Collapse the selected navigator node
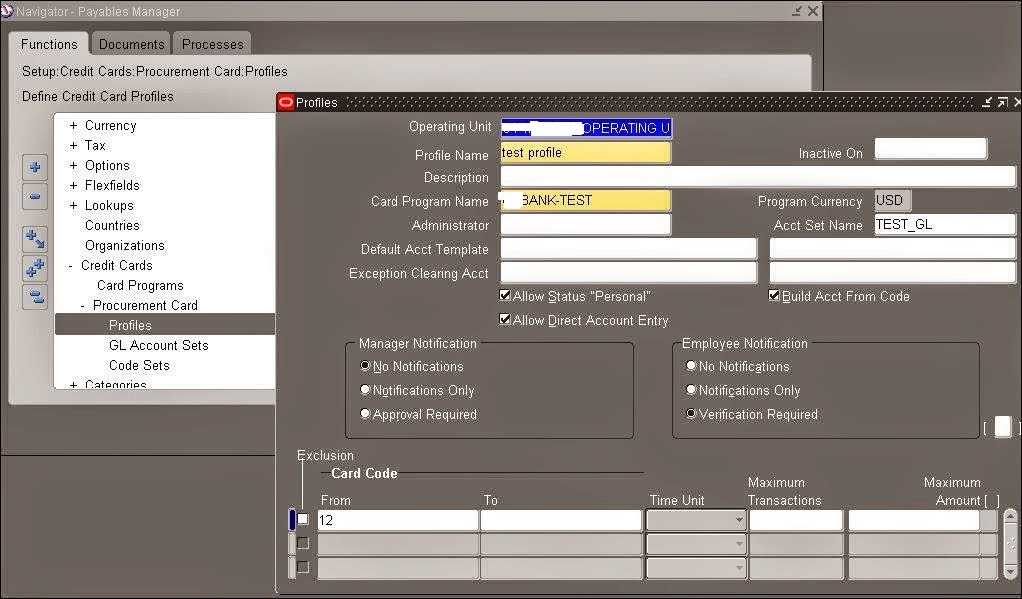This screenshot has width=1022, height=599. [35, 196]
